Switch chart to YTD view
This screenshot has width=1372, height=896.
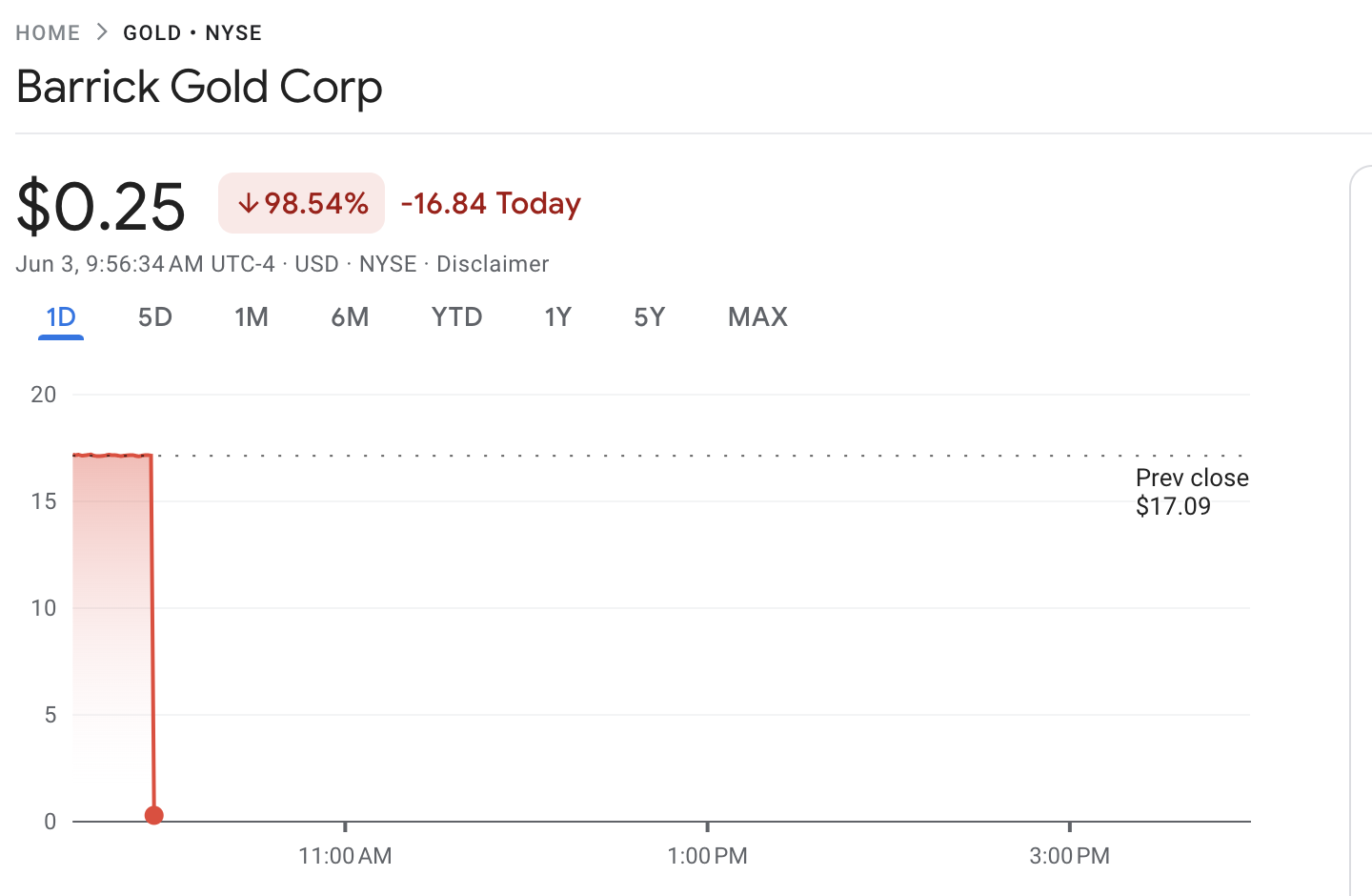[457, 317]
